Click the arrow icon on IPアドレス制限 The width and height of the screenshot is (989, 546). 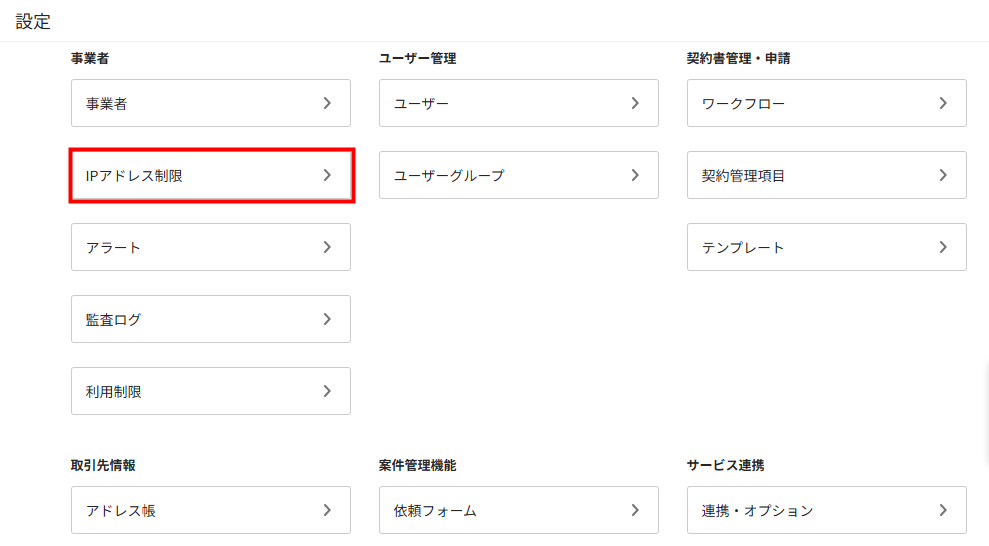coord(327,175)
